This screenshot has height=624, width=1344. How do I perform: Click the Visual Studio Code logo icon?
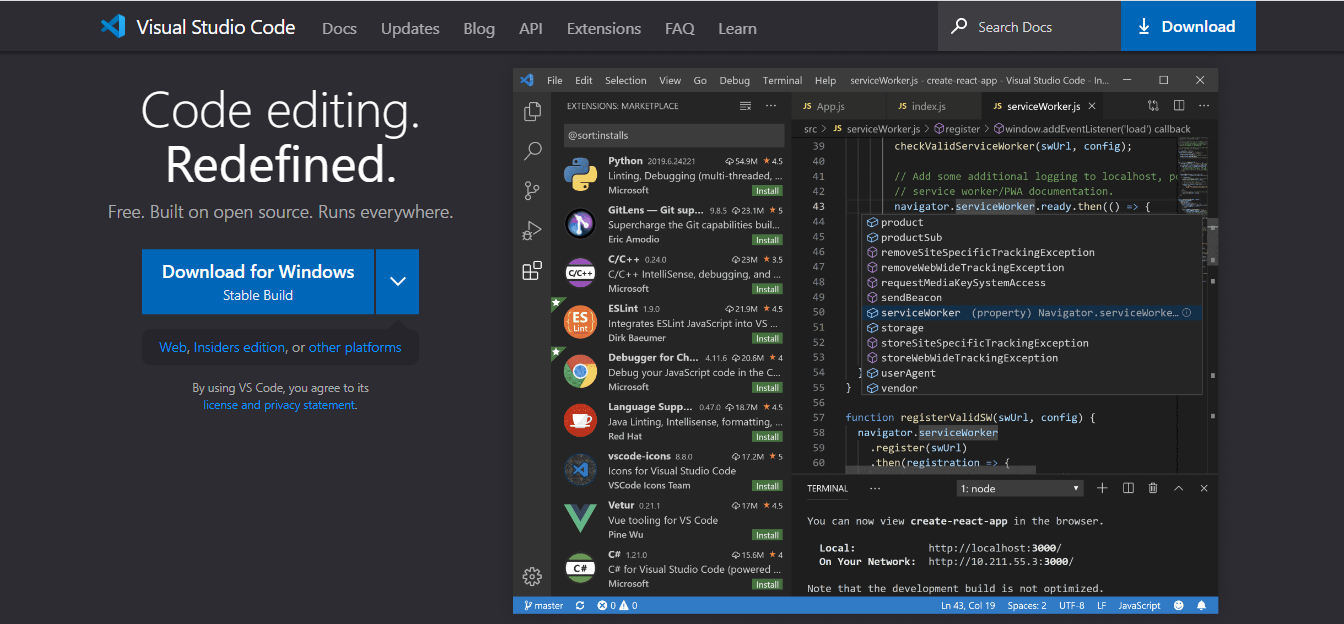113,26
